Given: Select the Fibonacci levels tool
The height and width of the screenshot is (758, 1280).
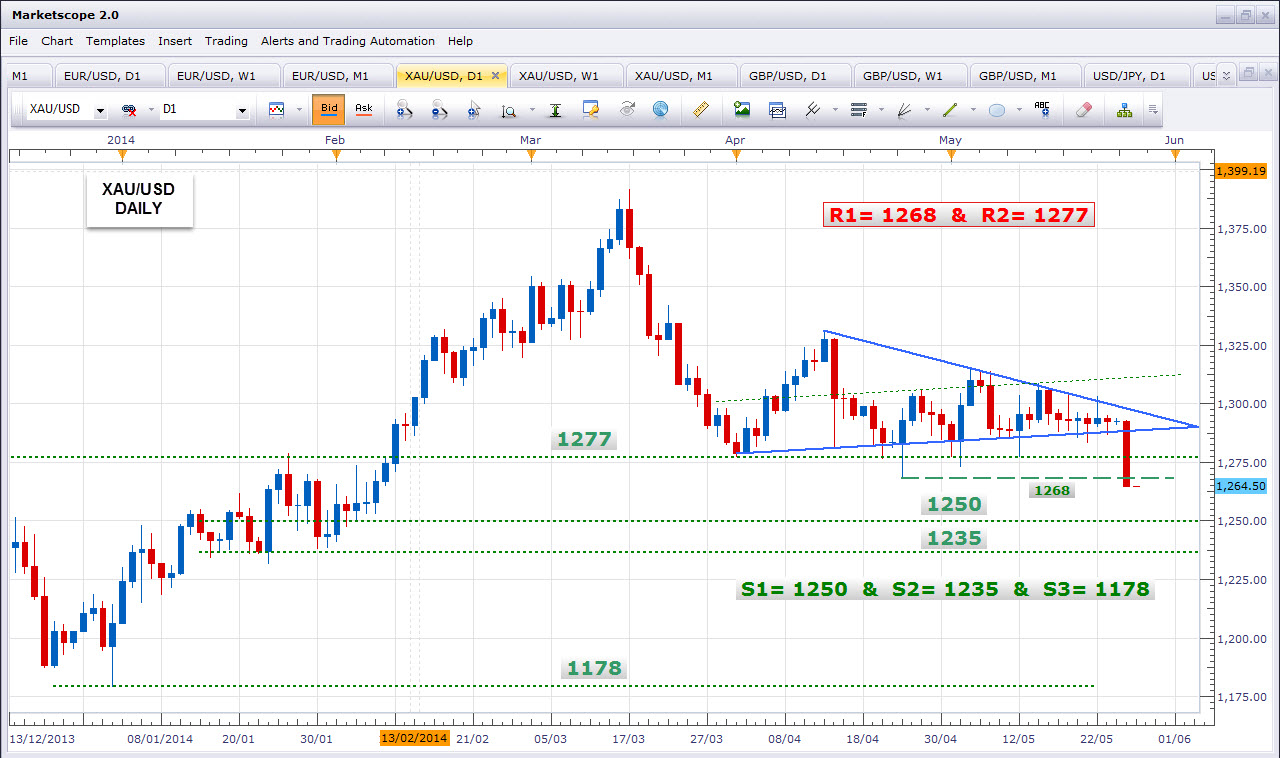Looking at the screenshot, I should click(858, 110).
